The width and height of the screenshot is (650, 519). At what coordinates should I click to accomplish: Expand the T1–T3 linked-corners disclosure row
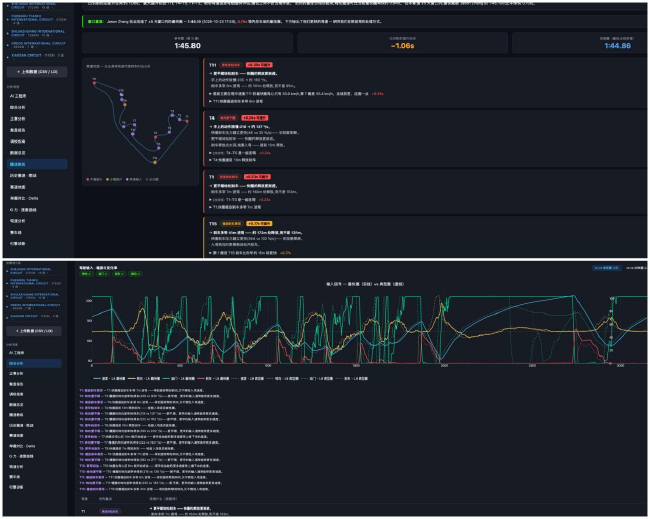[x=240, y=200]
